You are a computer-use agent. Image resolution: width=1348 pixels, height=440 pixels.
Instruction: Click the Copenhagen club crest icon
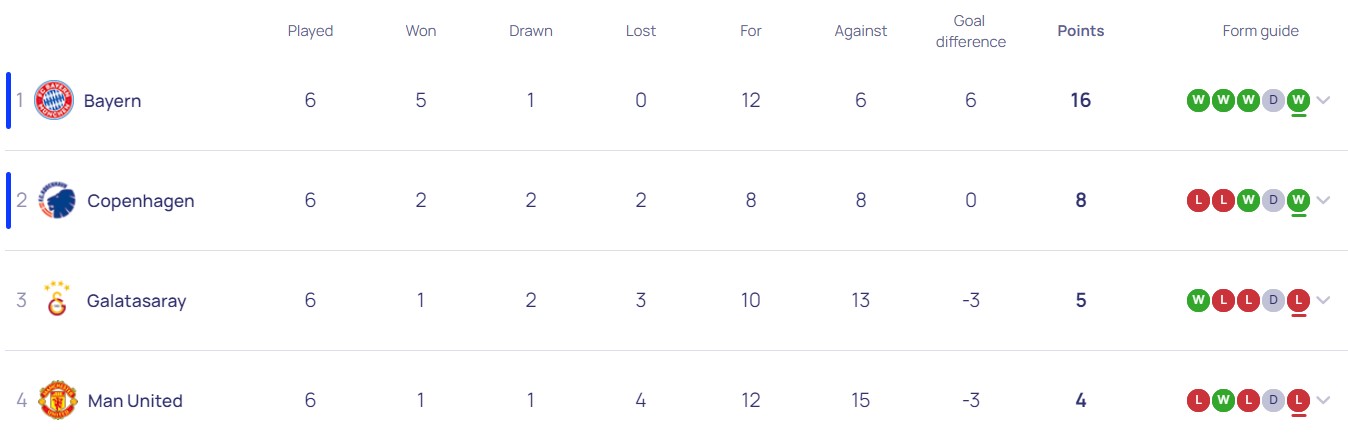[x=56, y=201]
